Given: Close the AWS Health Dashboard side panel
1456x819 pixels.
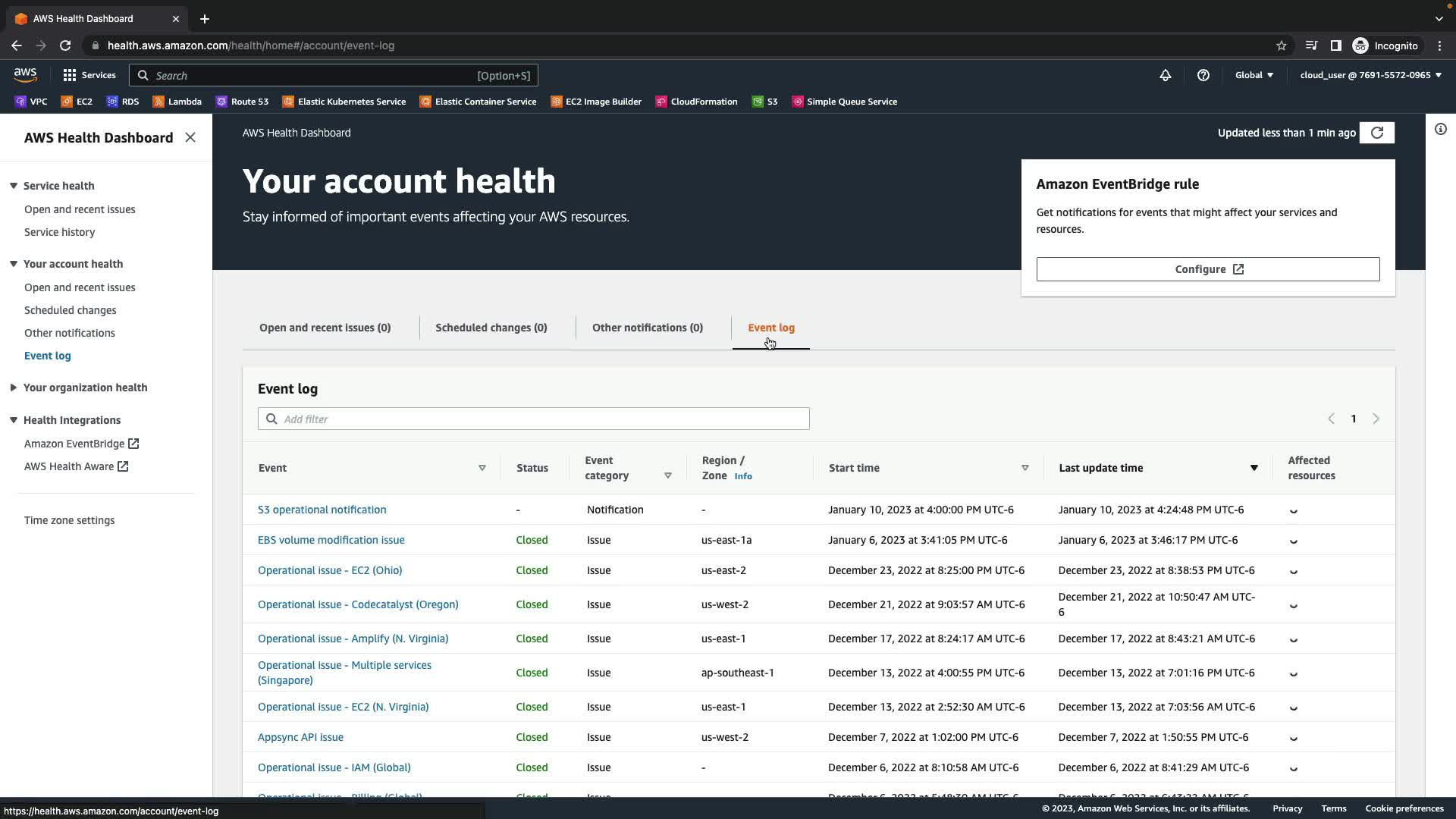Looking at the screenshot, I should pyautogui.click(x=190, y=137).
